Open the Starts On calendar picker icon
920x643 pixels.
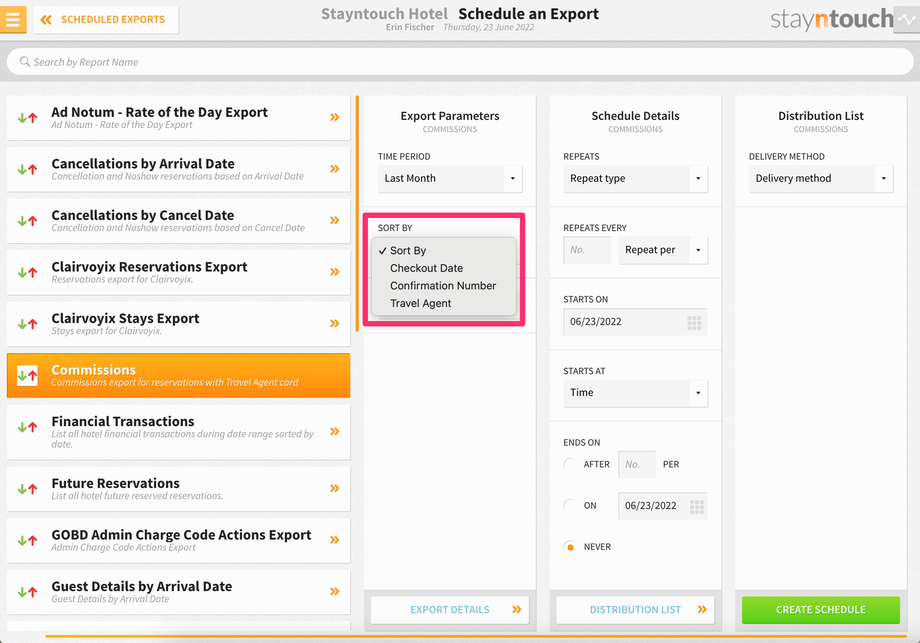pyautogui.click(x=694, y=323)
